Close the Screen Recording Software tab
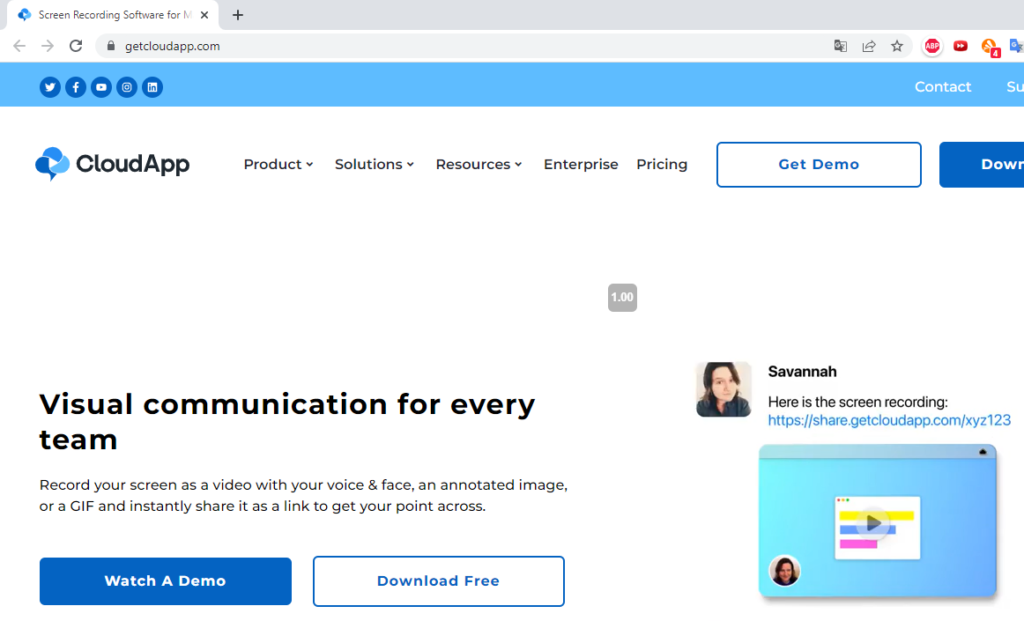Image resolution: width=1024 pixels, height=621 pixels. [204, 15]
